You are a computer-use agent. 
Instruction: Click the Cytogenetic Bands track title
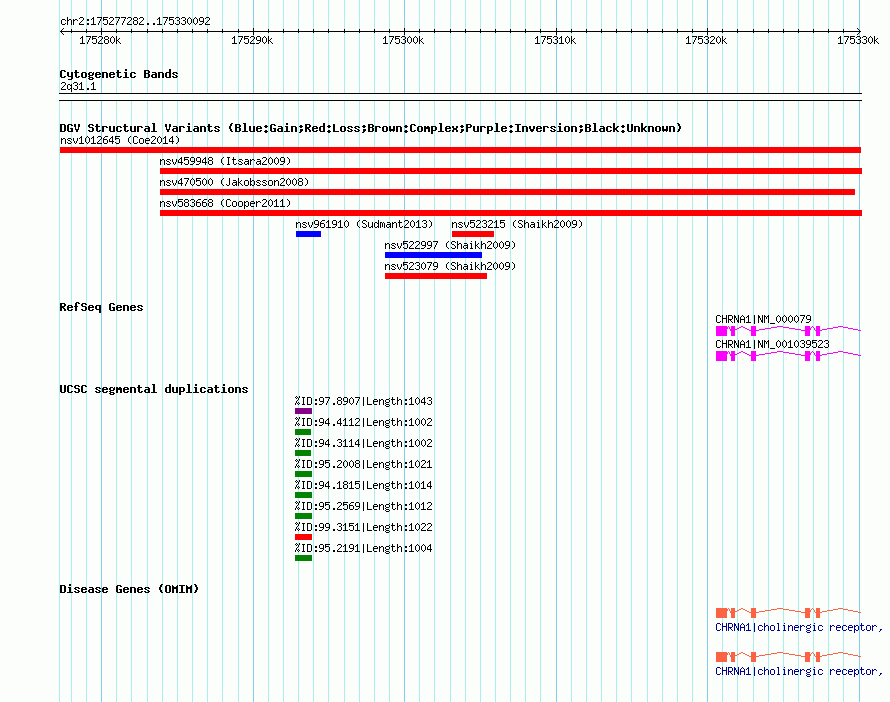(x=118, y=74)
